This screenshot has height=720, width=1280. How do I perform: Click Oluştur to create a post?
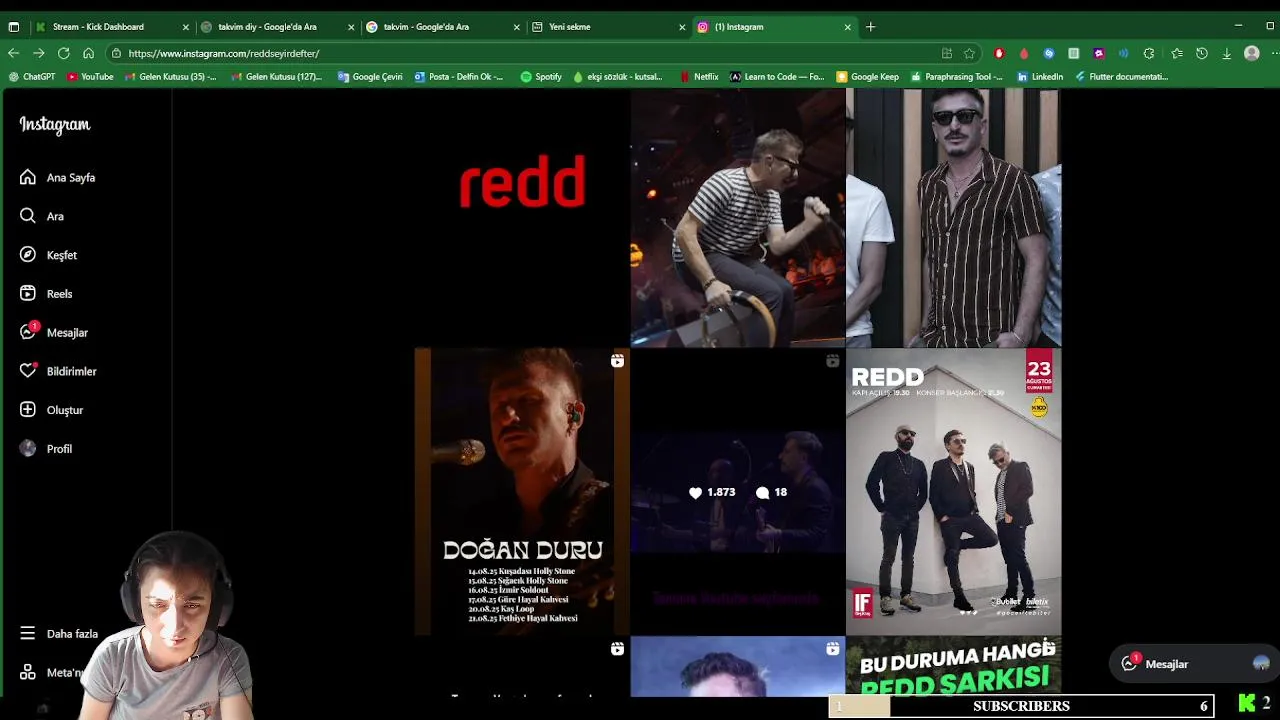coord(51,410)
